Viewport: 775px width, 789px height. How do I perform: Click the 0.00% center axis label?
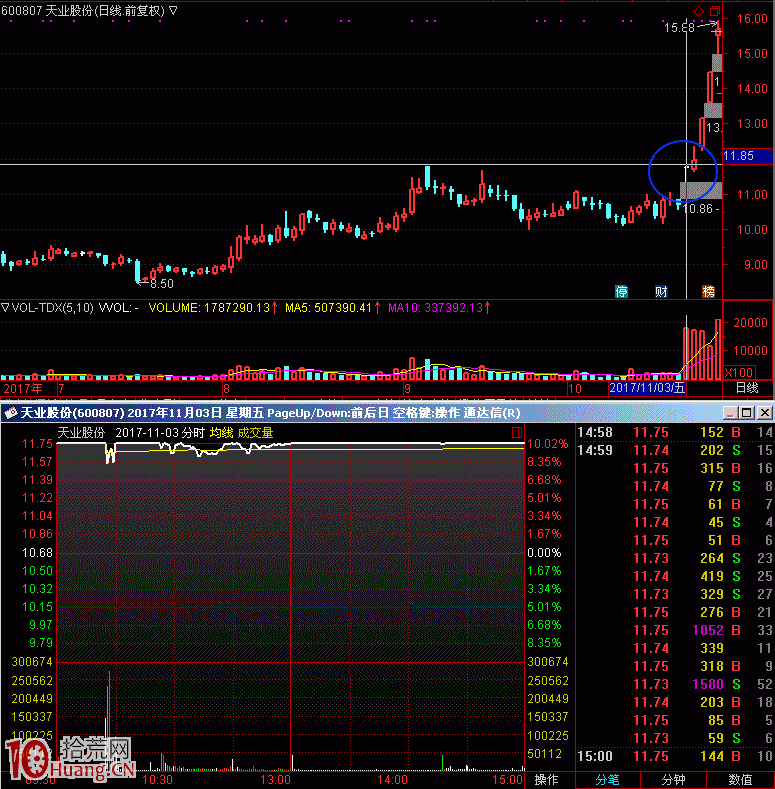[x=544, y=553]
